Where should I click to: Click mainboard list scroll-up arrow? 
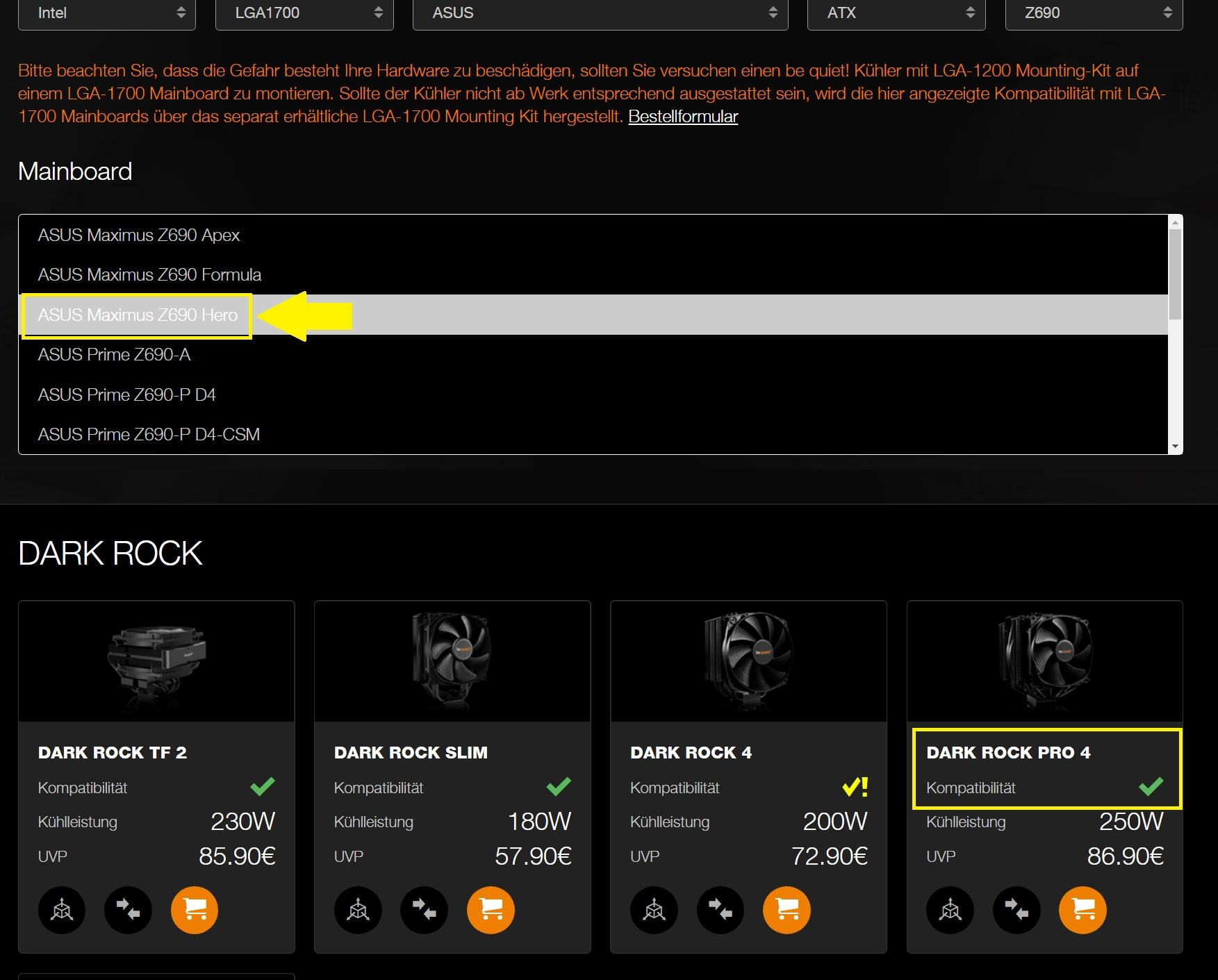coord(1175,222)
